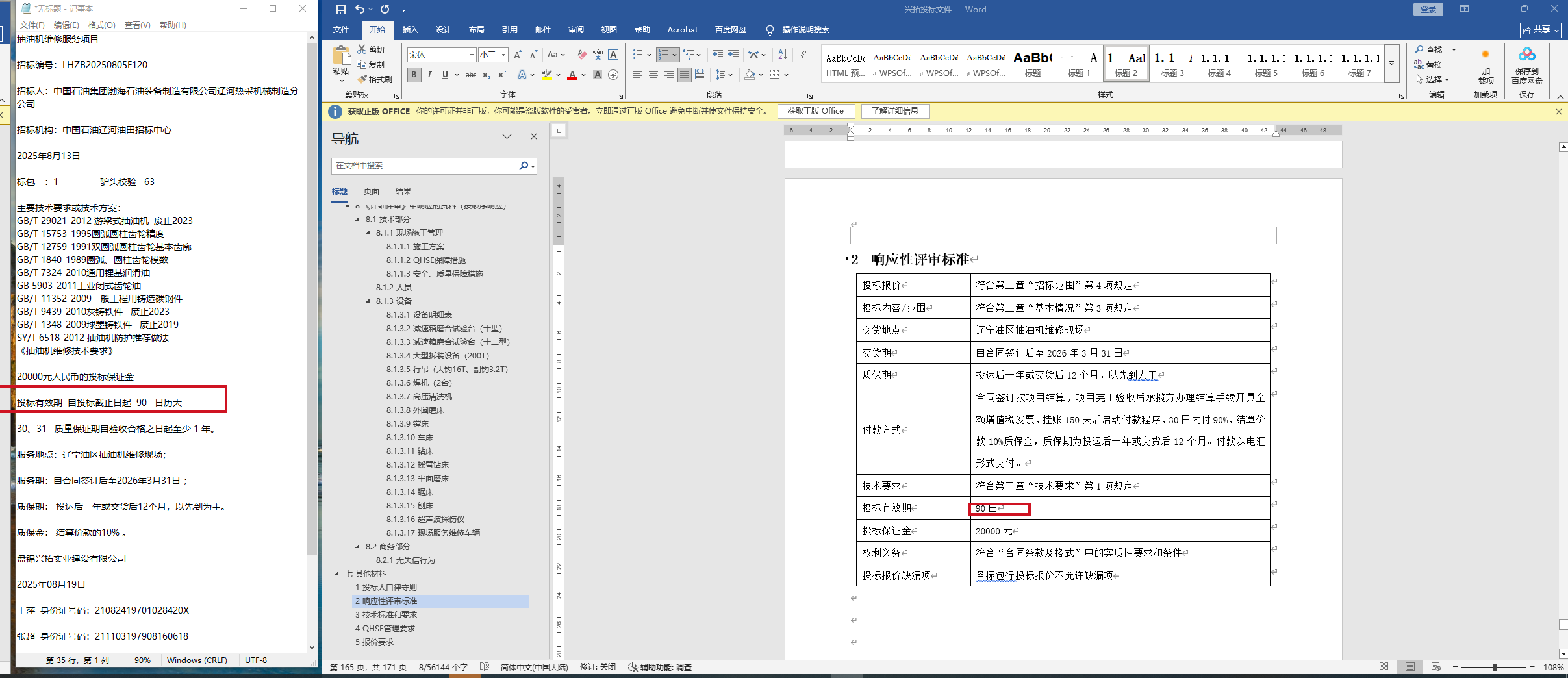
Task: Click the 获取正版 Office button
Action: 815,111
